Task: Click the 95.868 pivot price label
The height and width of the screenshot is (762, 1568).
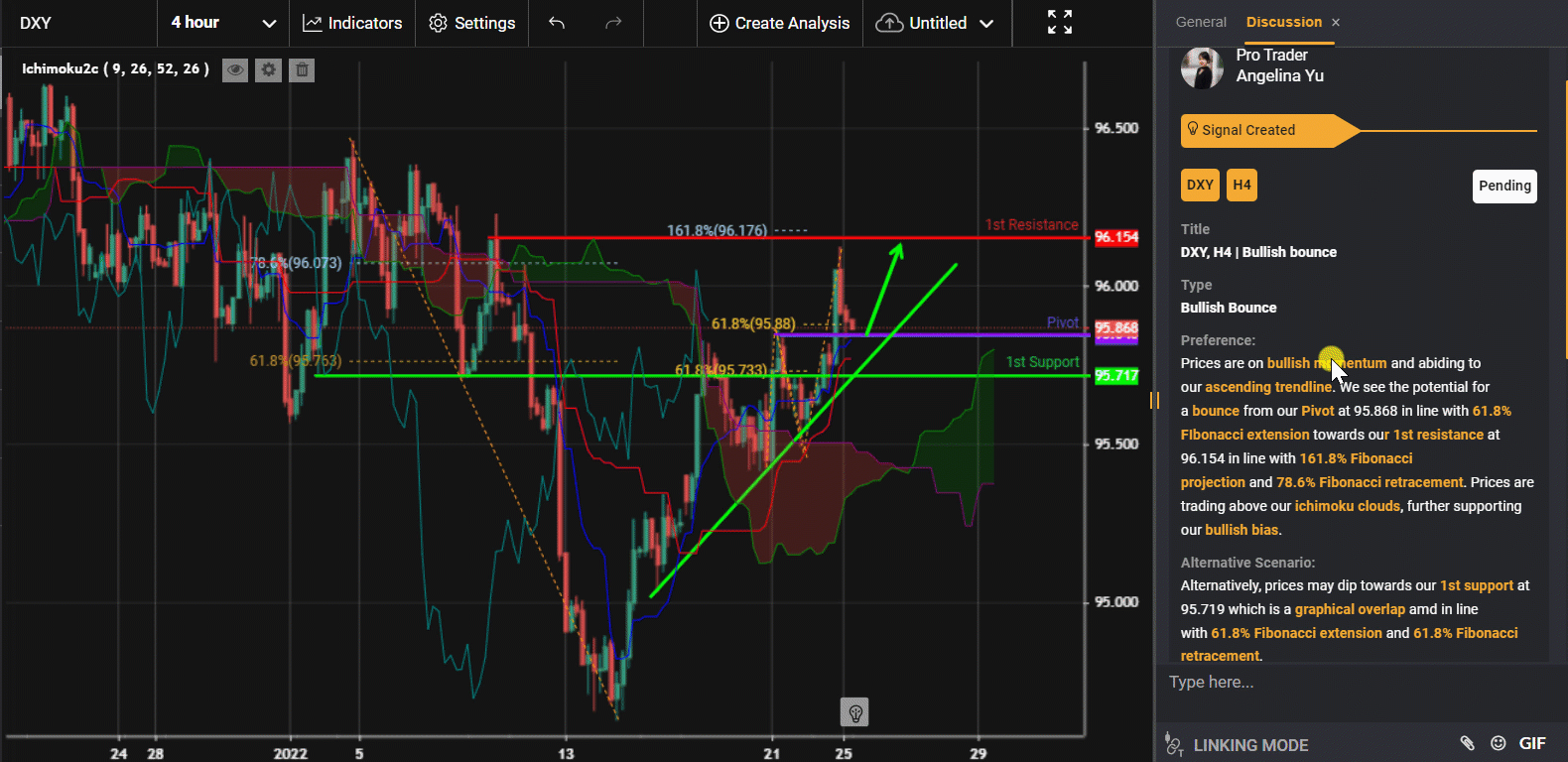Action: pos(1116,328)
